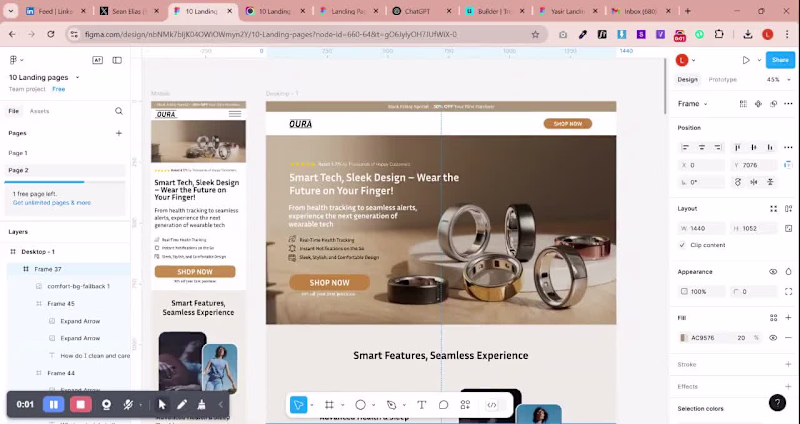This screenshot has height=424, width=800.
Task: Click the AC9576 fill color swatch
Action: [684, 338]
